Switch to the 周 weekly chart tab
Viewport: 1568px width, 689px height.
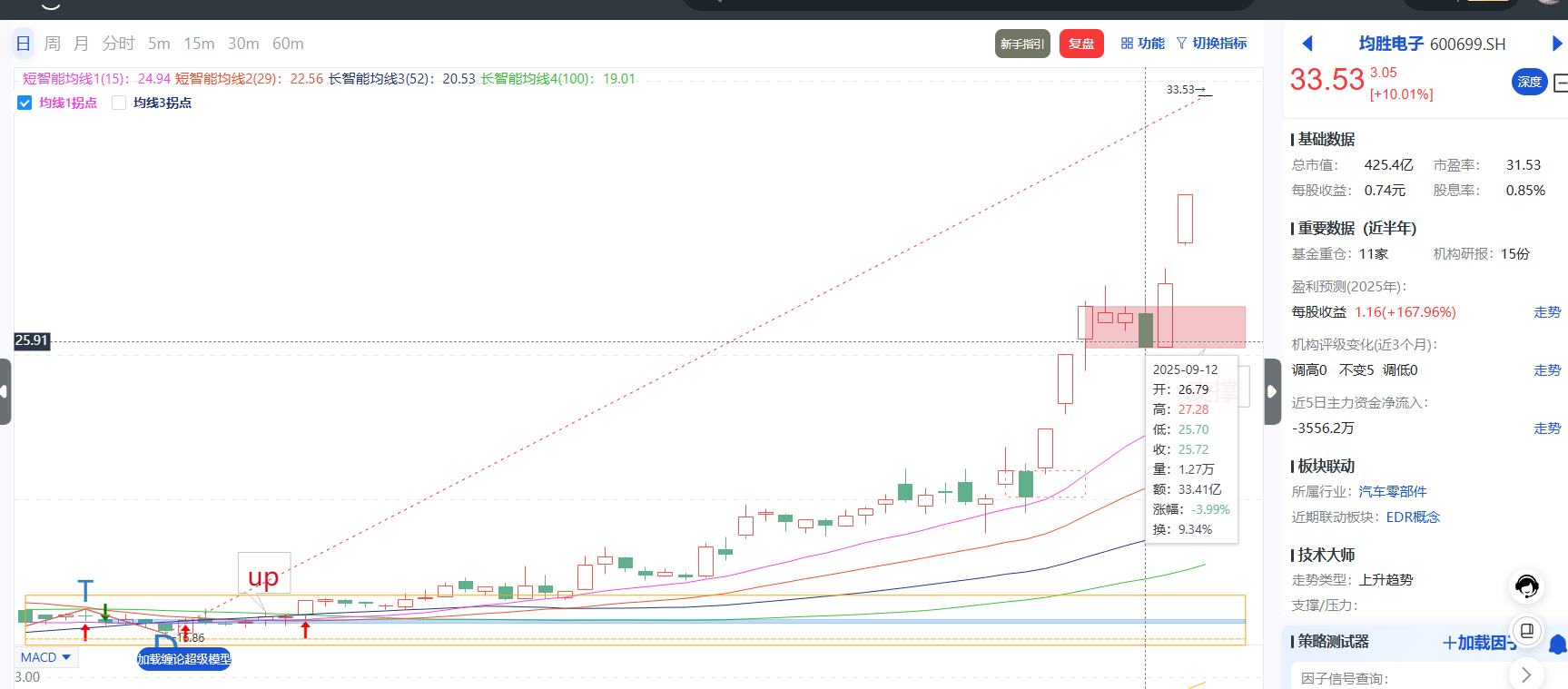tap(53, 44)
